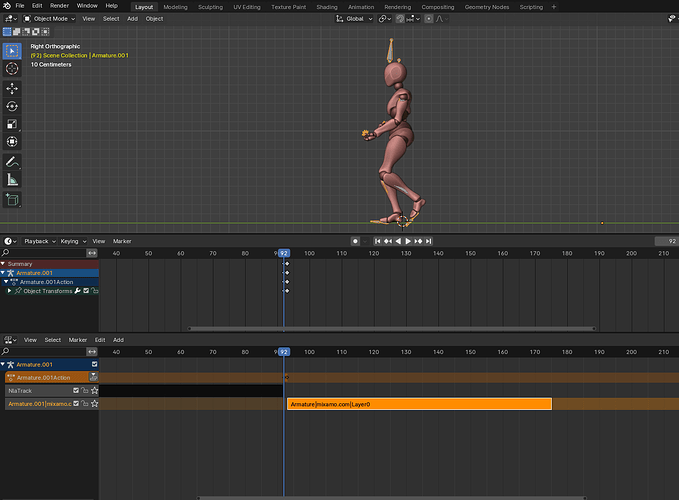This screenshot has width=679, height=500.
Task: Open the Object Mode dropdown
Action: pos(49,19)
